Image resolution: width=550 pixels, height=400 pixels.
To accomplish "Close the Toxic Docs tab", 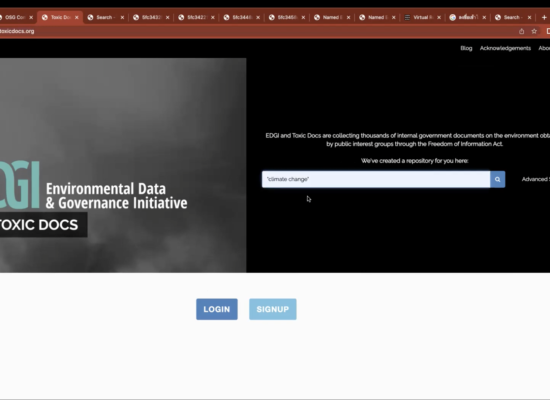I will (x=77, y=17).
